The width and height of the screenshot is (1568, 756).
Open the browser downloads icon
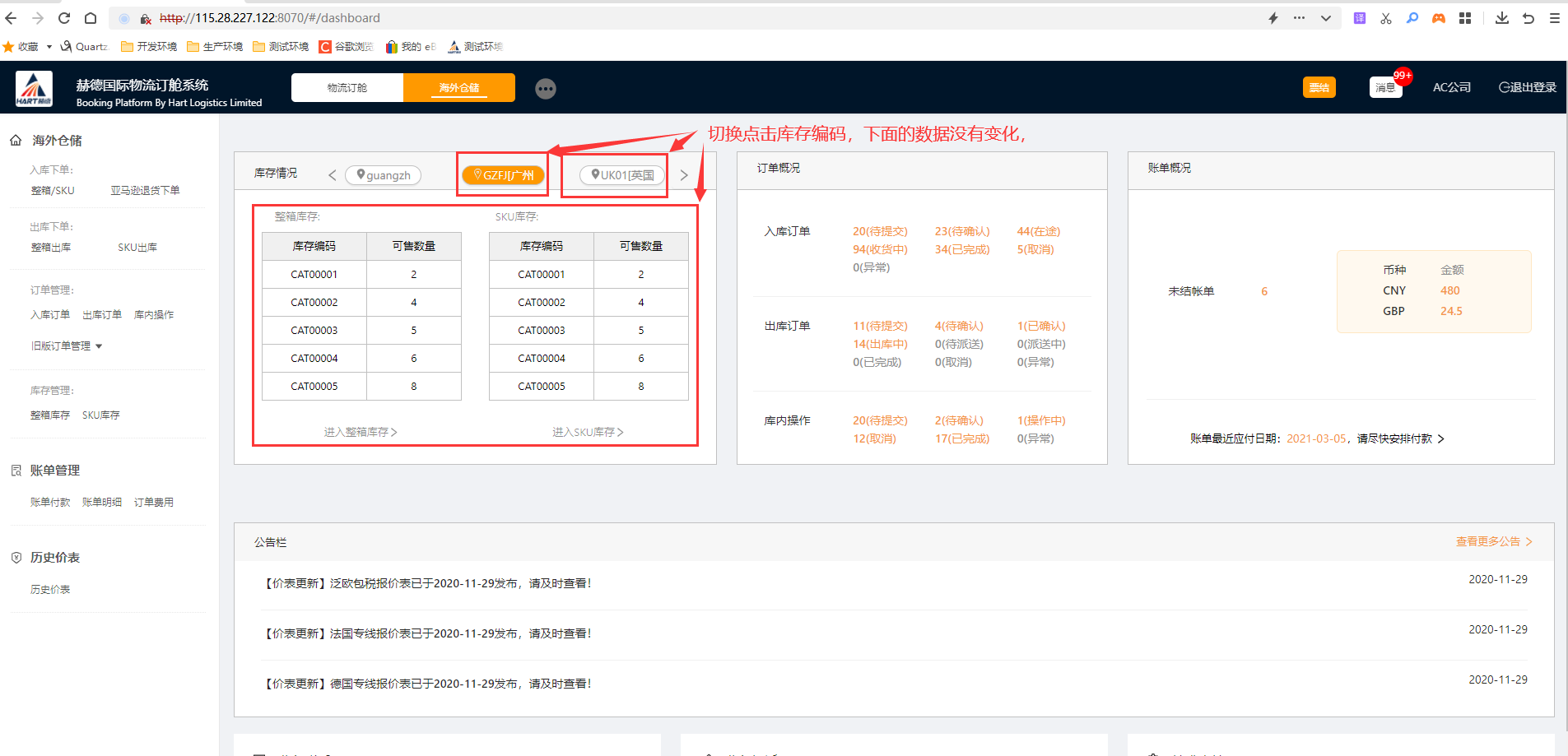tap(1501, 18)
